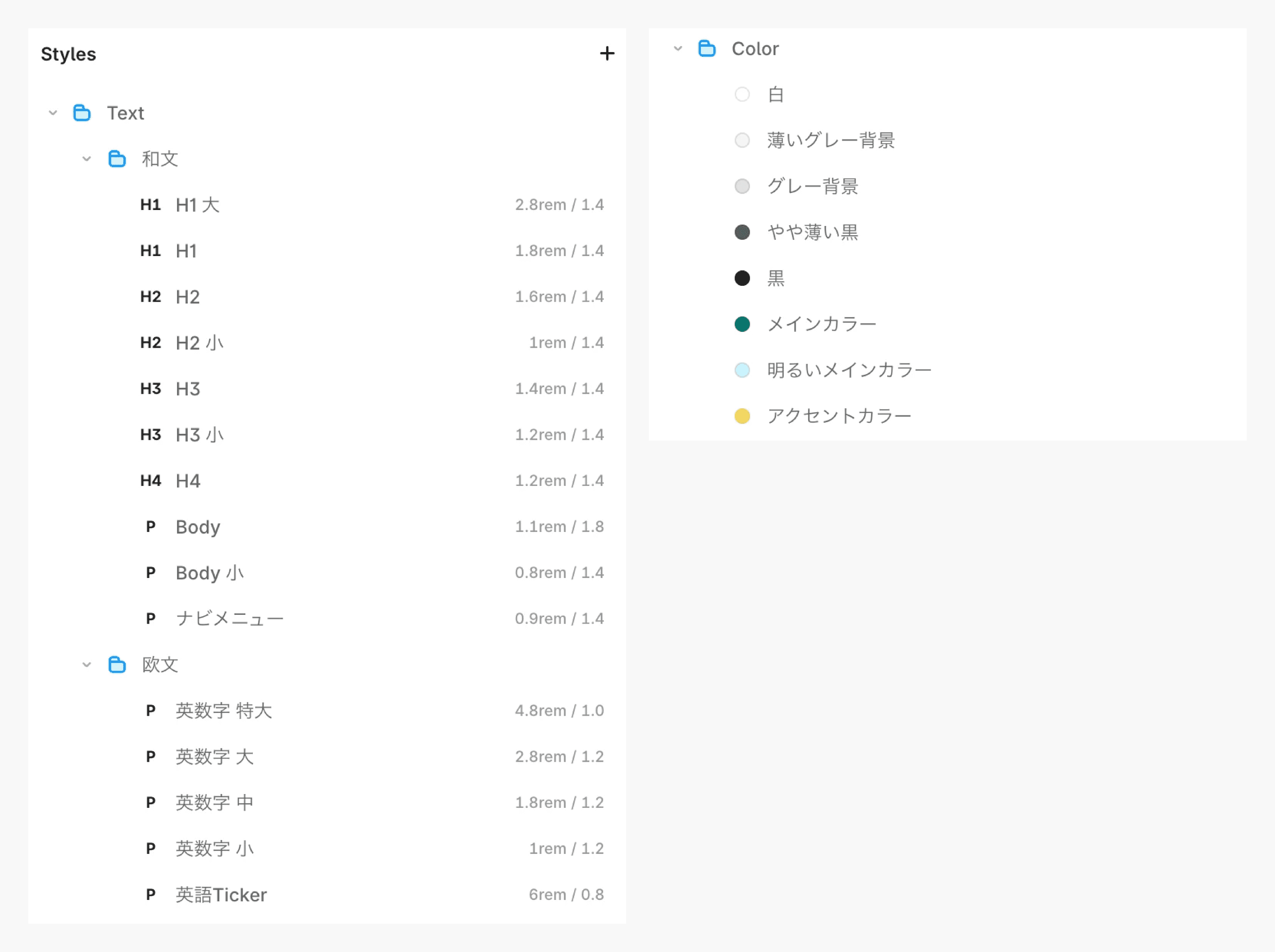Select the グレー背景 color swatch

click(x=742, y=186)
